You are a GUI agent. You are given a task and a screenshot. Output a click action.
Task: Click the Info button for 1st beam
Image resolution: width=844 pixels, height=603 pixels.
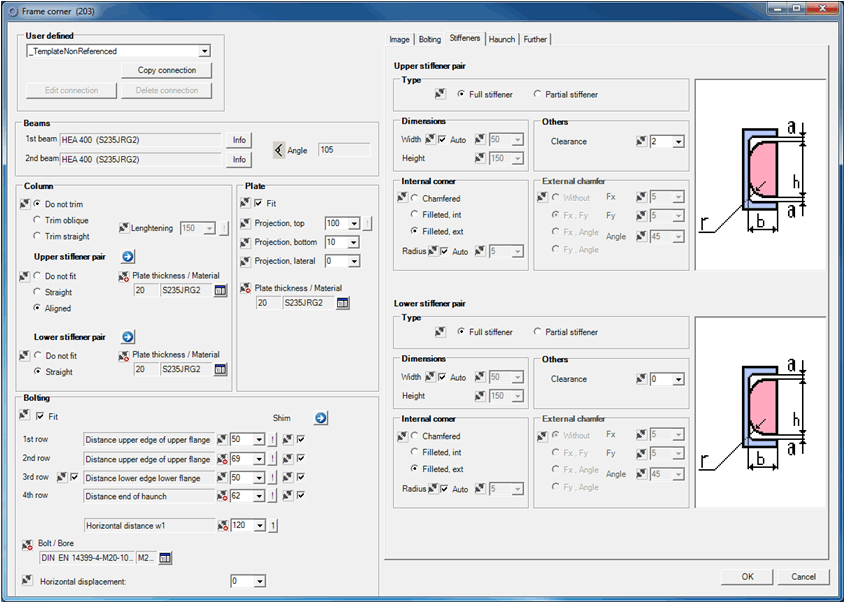239,140
